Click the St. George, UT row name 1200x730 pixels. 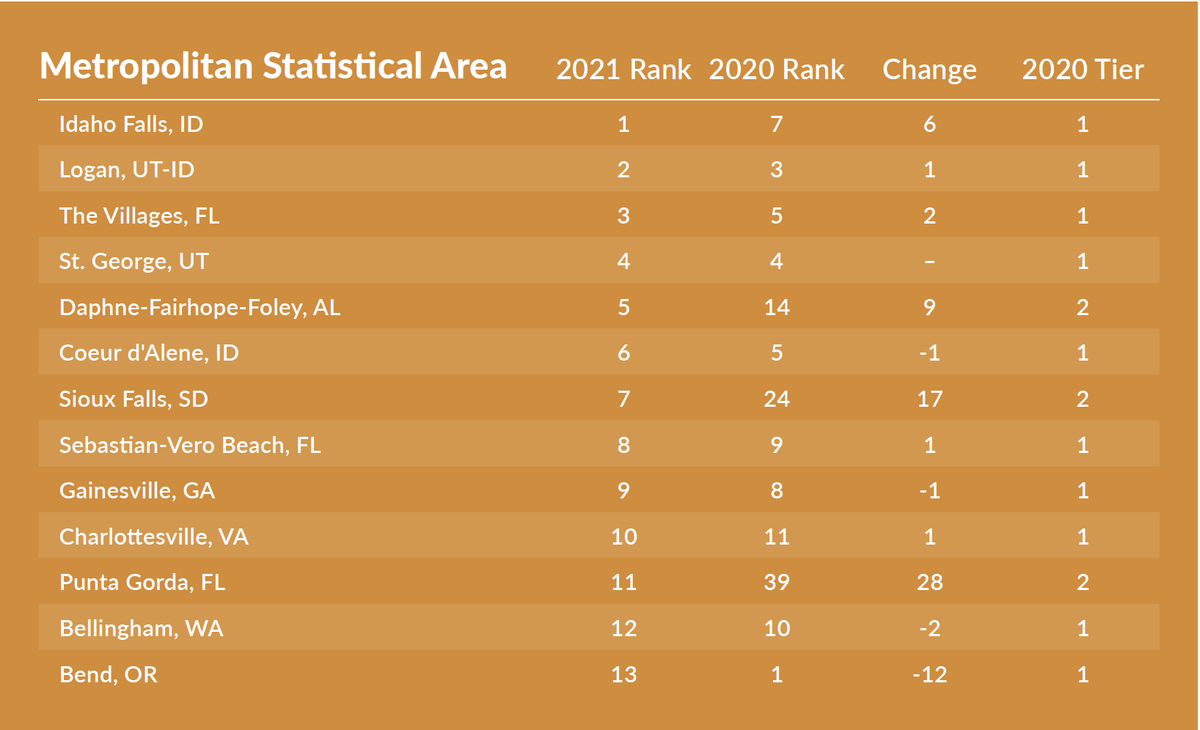coord(134,262)
